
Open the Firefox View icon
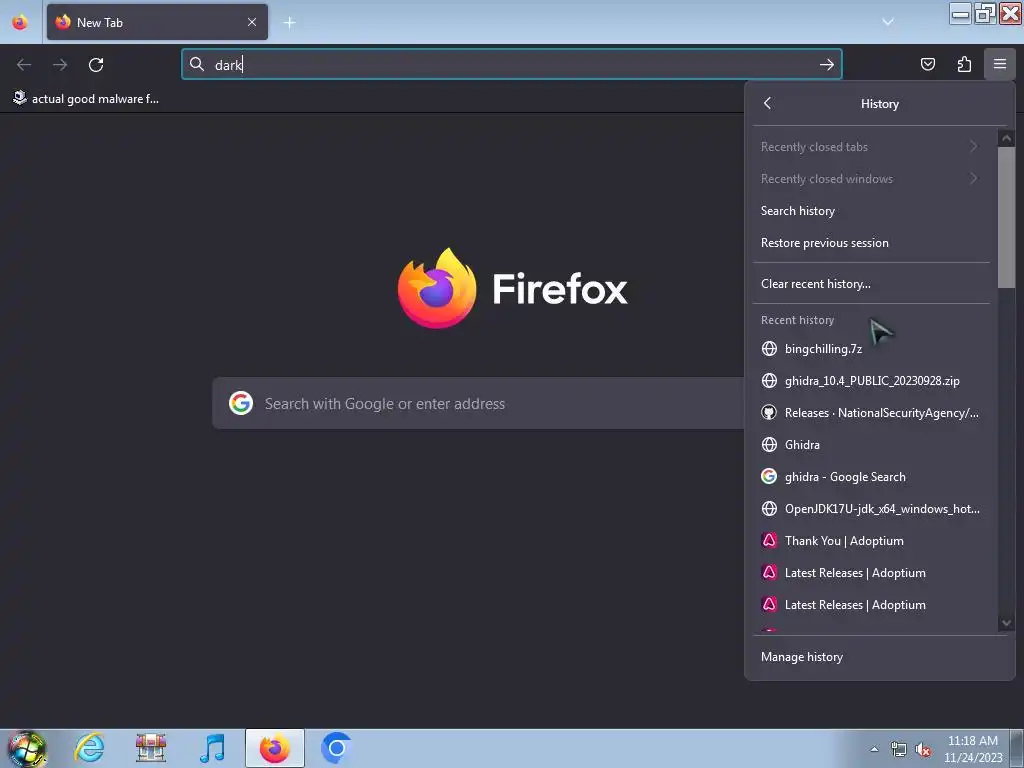pyautogui.click(x=20, y=22)
